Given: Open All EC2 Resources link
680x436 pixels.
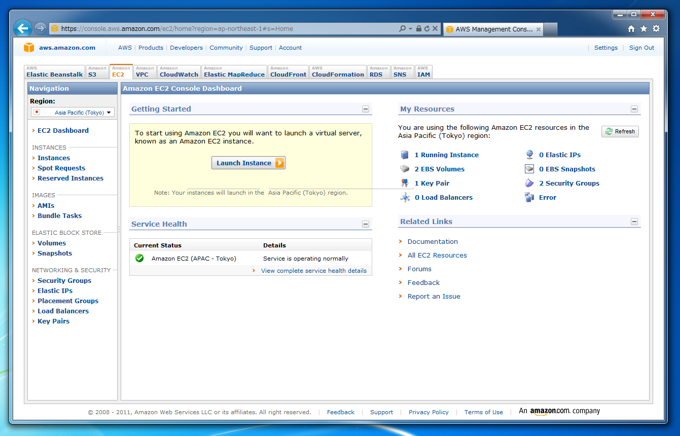Looking at the screenshot, I should coord(437,256).
